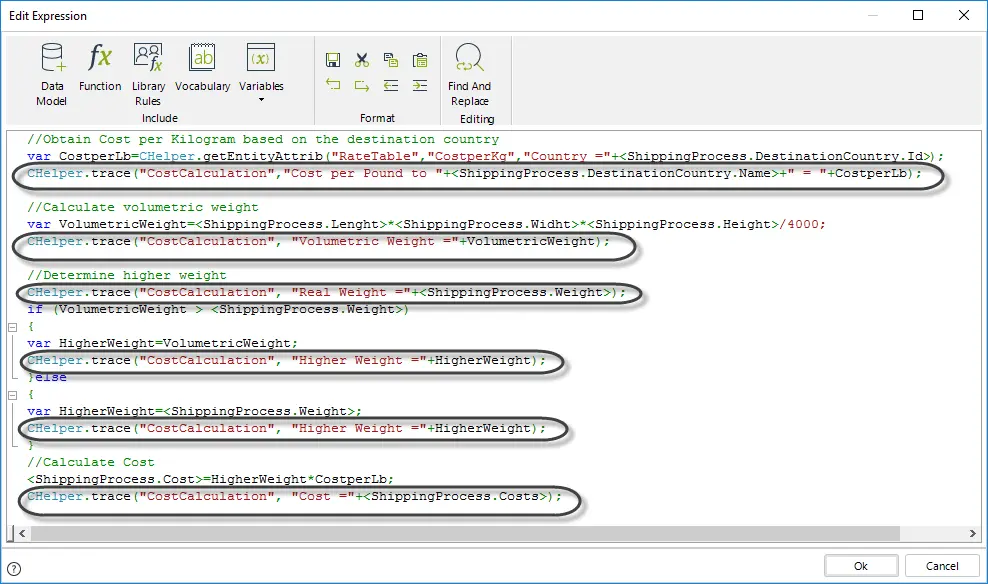Save the expression with the floppy disk icon
Viewport: 988px width, 584px height.
333,60
